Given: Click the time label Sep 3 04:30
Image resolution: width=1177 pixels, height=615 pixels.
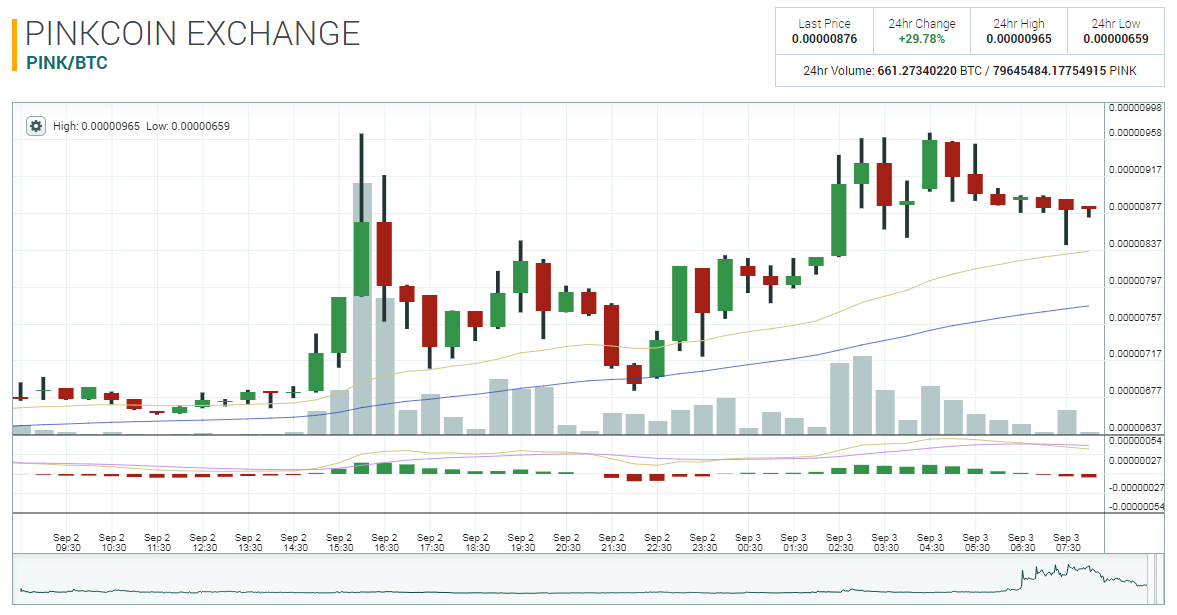Looking at the screenshot, I should 931,542.
